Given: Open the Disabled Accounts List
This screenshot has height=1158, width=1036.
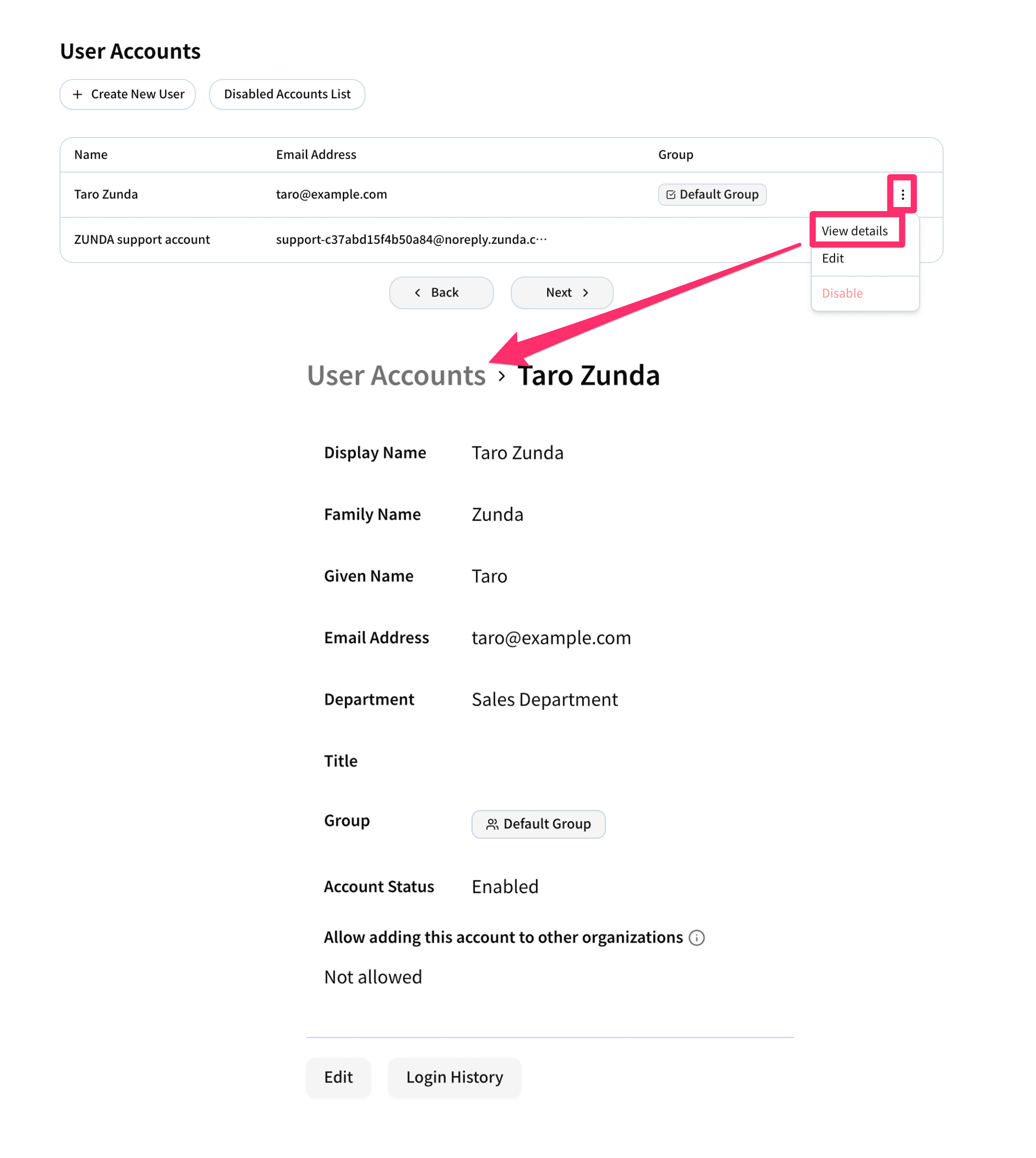Looking at the screenshot, I should 287,94.
